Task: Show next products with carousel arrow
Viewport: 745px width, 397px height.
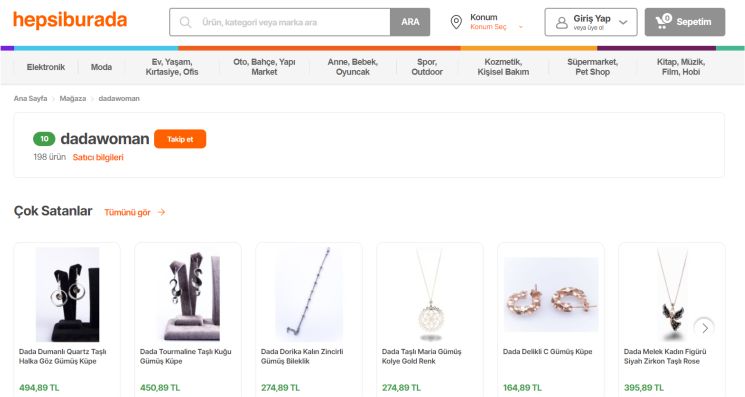Action: [x=705, y=328]
